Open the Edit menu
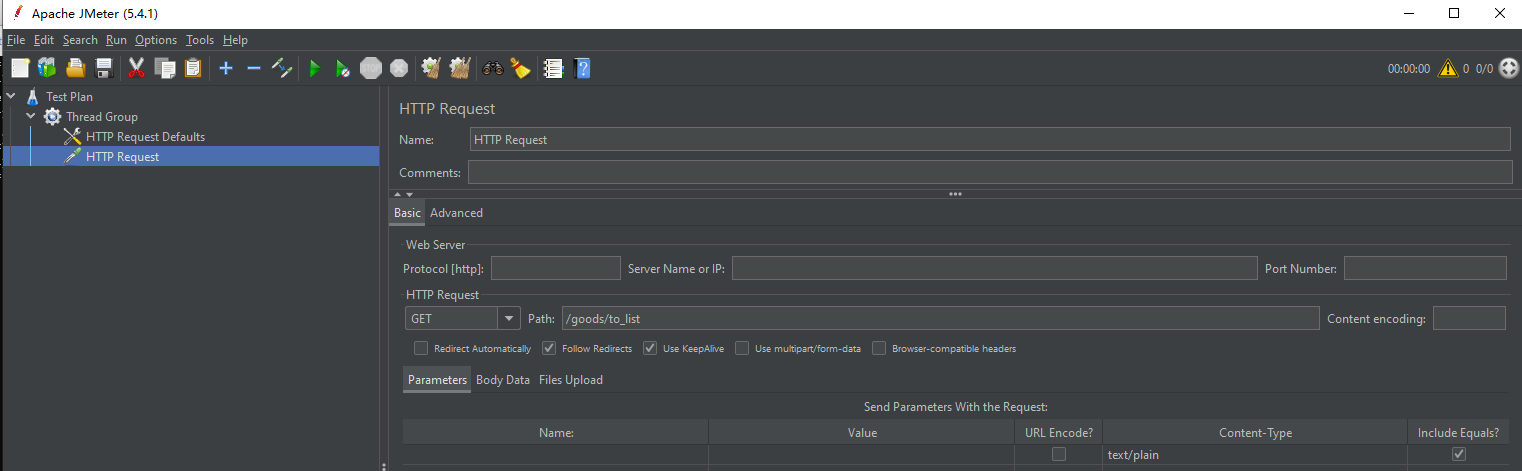The height and width of the screenshot is (471, 1522). [x=44, y=40]
